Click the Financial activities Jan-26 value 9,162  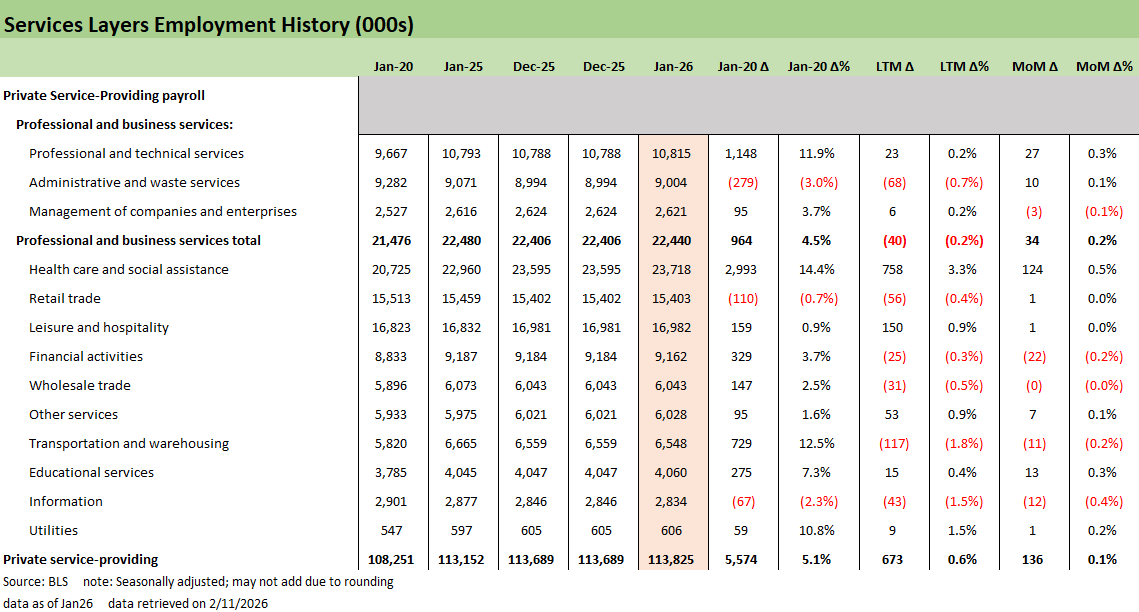pyautogui.click(x=670, y=356)
